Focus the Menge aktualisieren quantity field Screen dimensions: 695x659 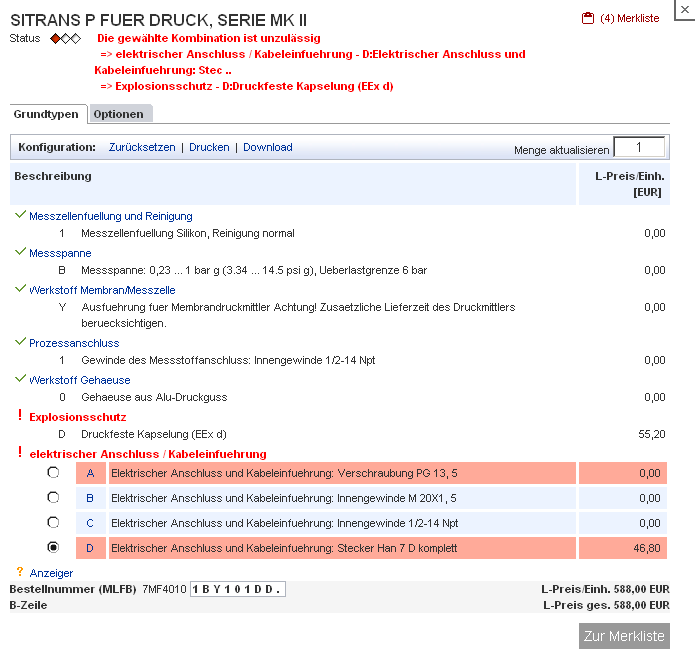[639, 147]
